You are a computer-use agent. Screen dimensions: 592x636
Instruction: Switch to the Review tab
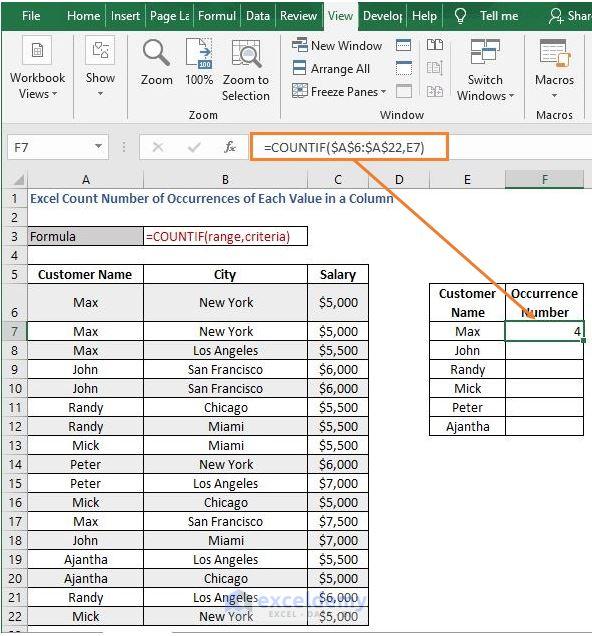[298, 16]
